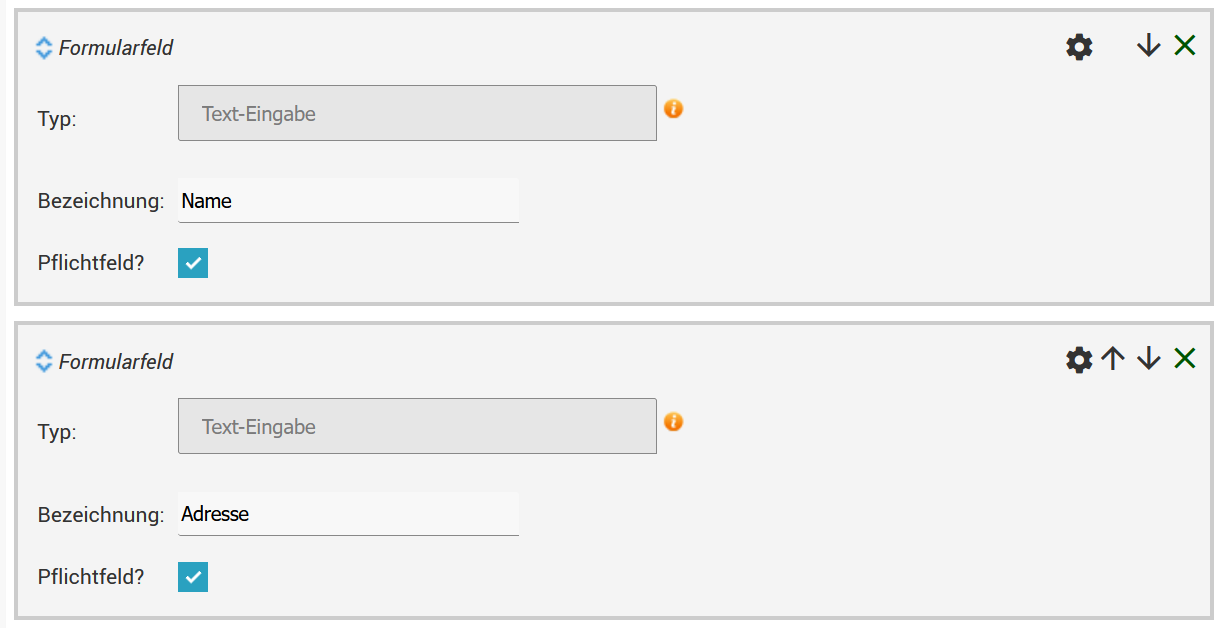Remove the Adresse form field
Viewport: 1231px width, 628px height.
tap(1184, 358)
